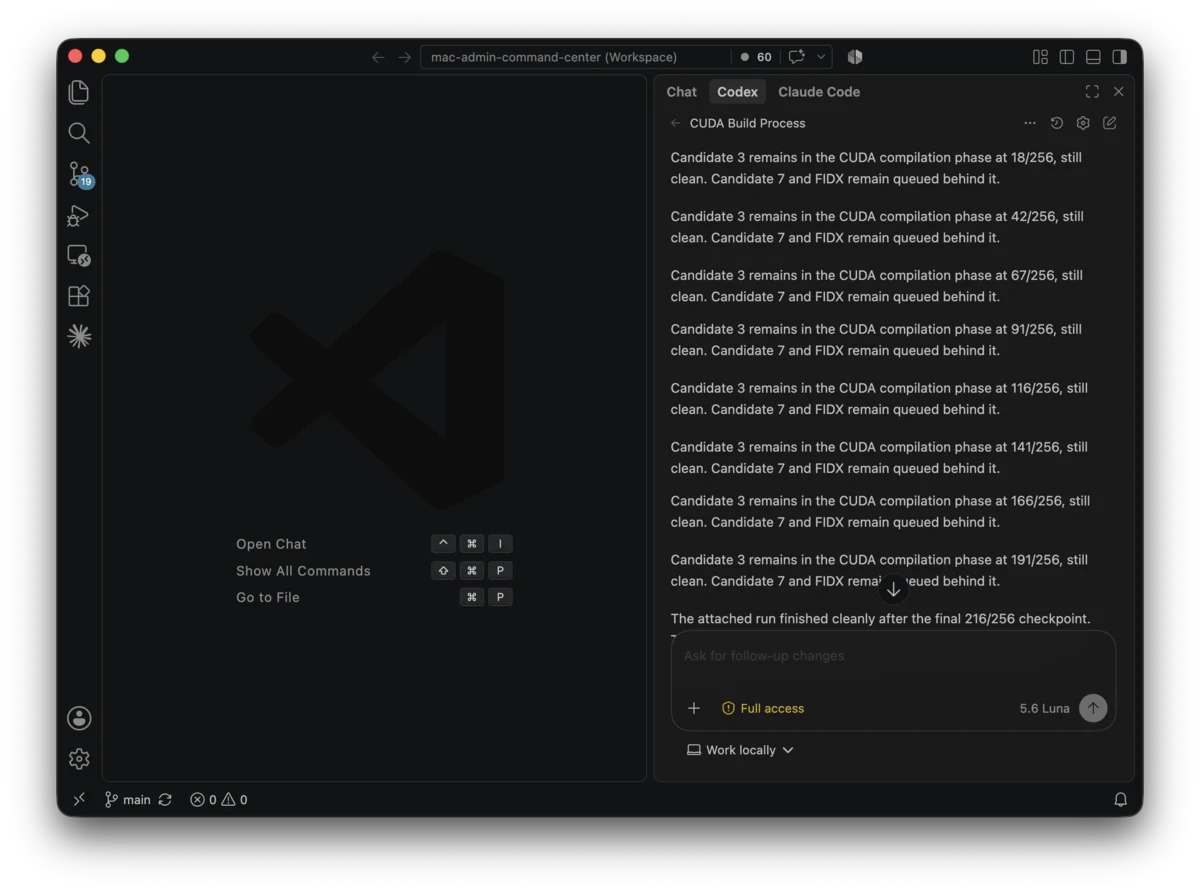The height and width of the screenshot is (892, 1200).
Task: Maximize the secondary sidebar panel
Action: [1092, 92]
